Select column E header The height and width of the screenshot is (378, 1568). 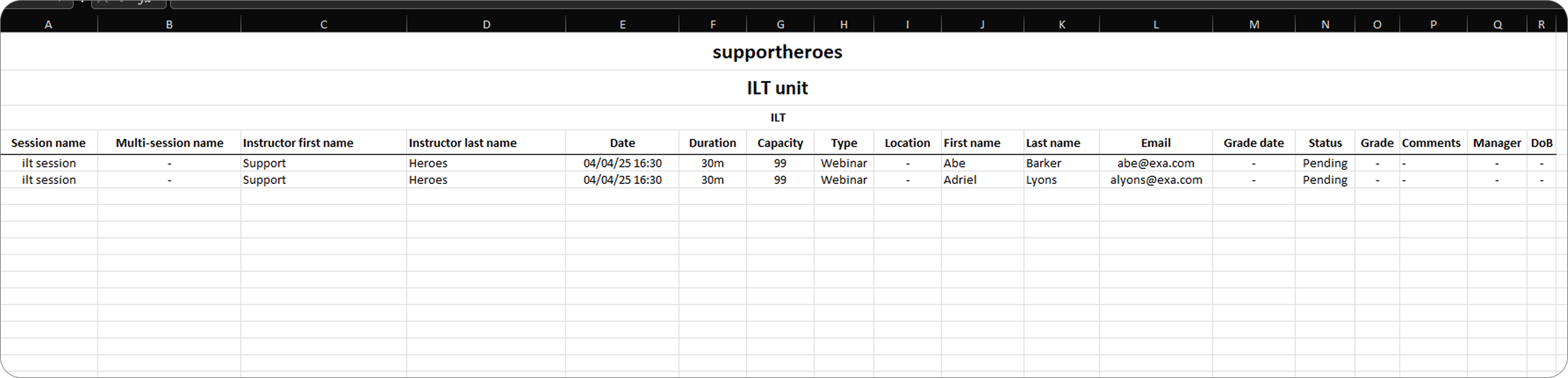(x=623, y=25)
